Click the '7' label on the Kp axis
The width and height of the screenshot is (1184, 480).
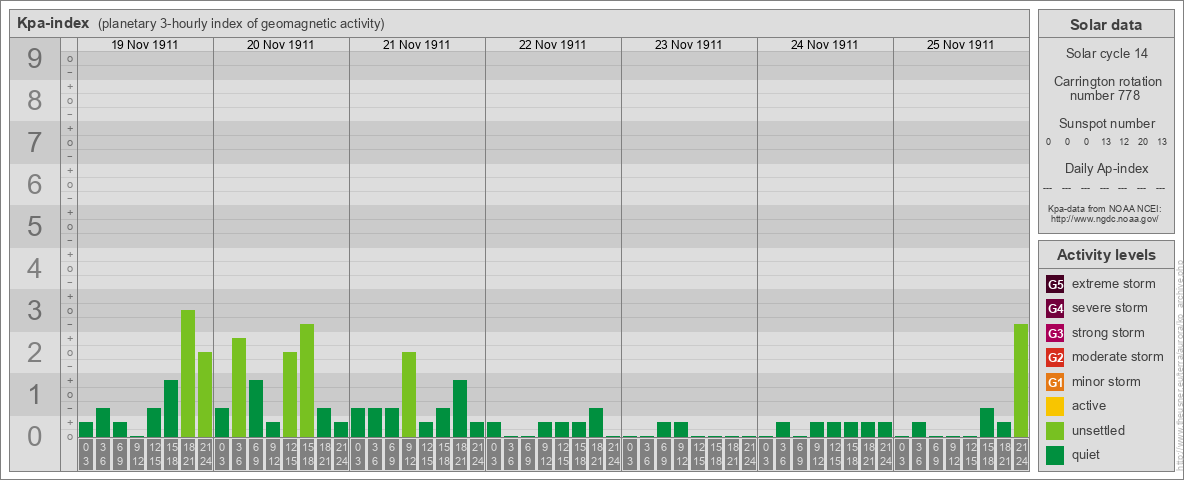35,143
